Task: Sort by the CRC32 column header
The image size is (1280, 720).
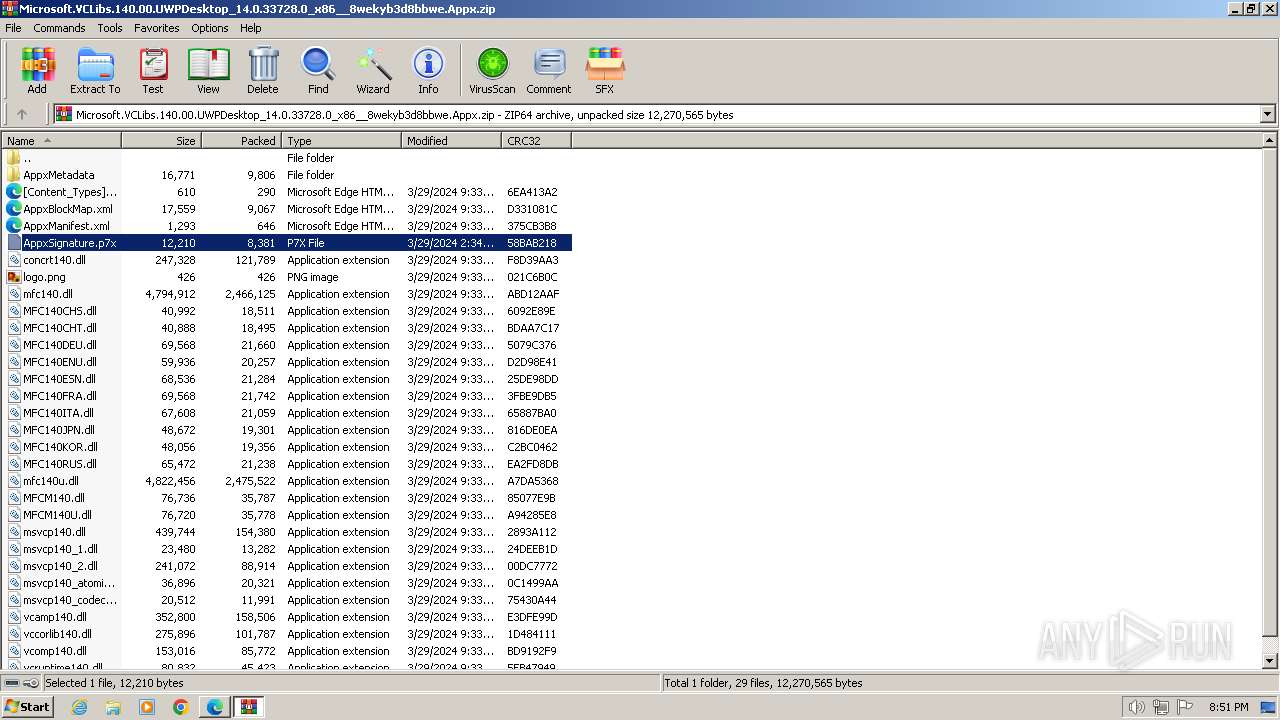Action: (537, 141)
